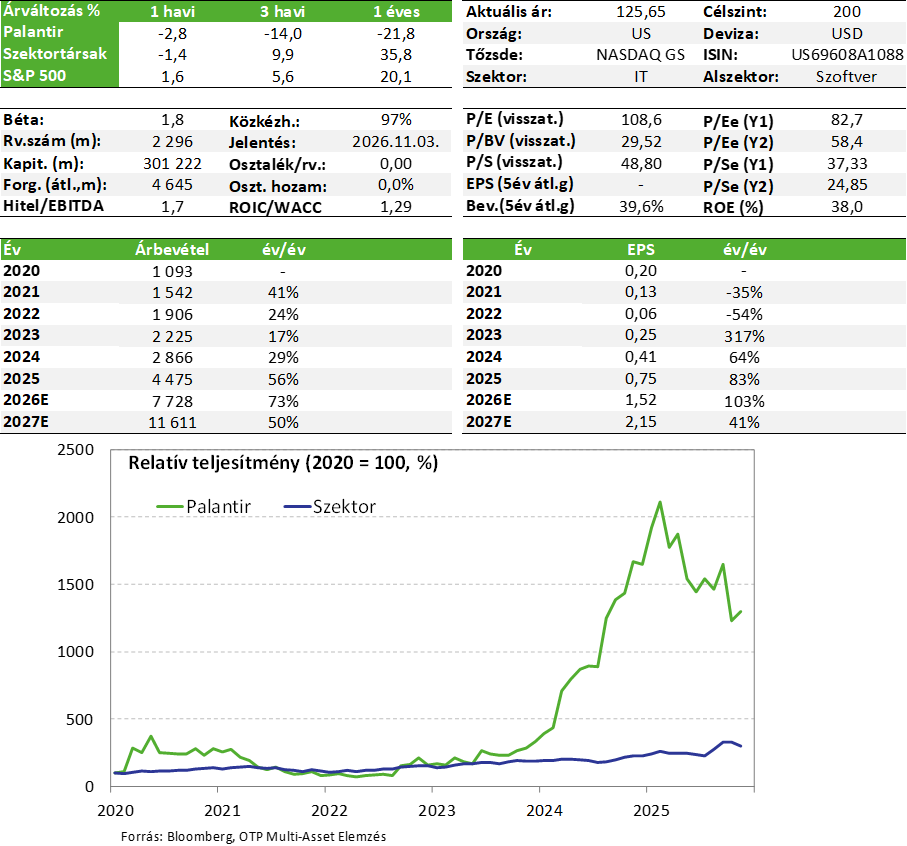This screenshot has width=907, height=846.
Task: Select Palantir 3 havi value -14,0
Action: point(283,34)
